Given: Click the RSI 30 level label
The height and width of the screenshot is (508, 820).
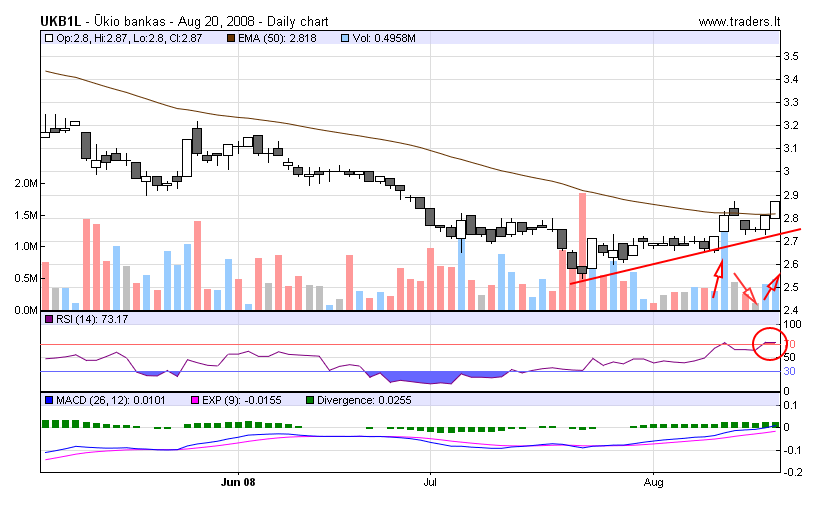Looking at the screenshot, I should 789,371.
